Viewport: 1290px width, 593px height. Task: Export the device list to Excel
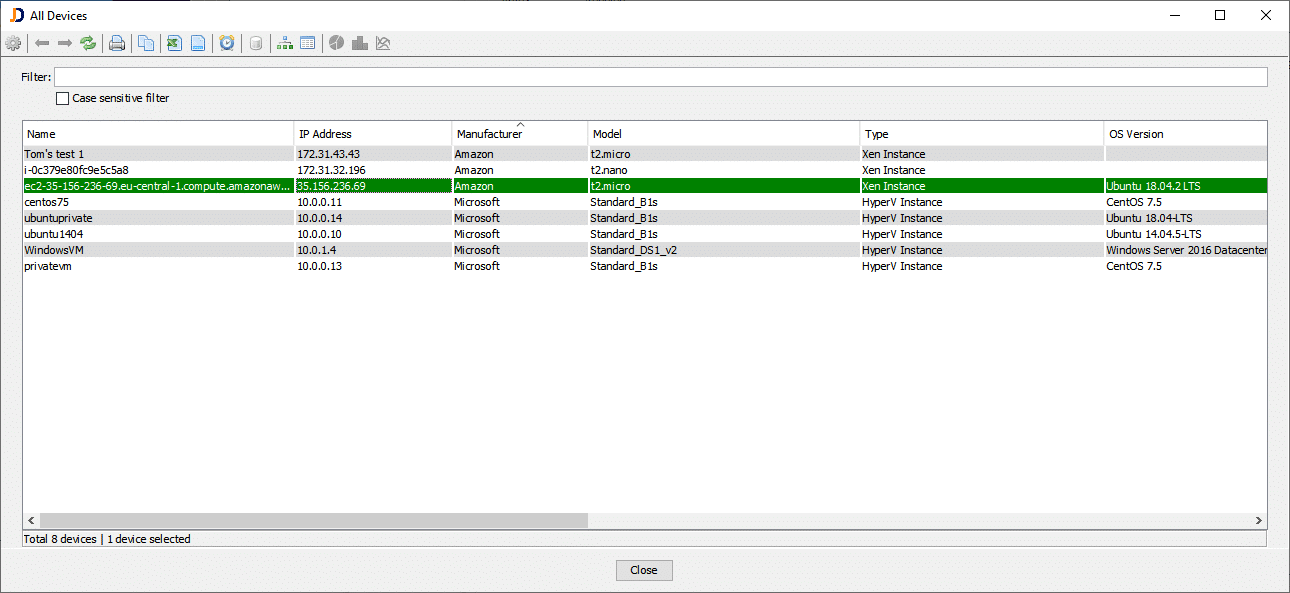pos(172,43)
